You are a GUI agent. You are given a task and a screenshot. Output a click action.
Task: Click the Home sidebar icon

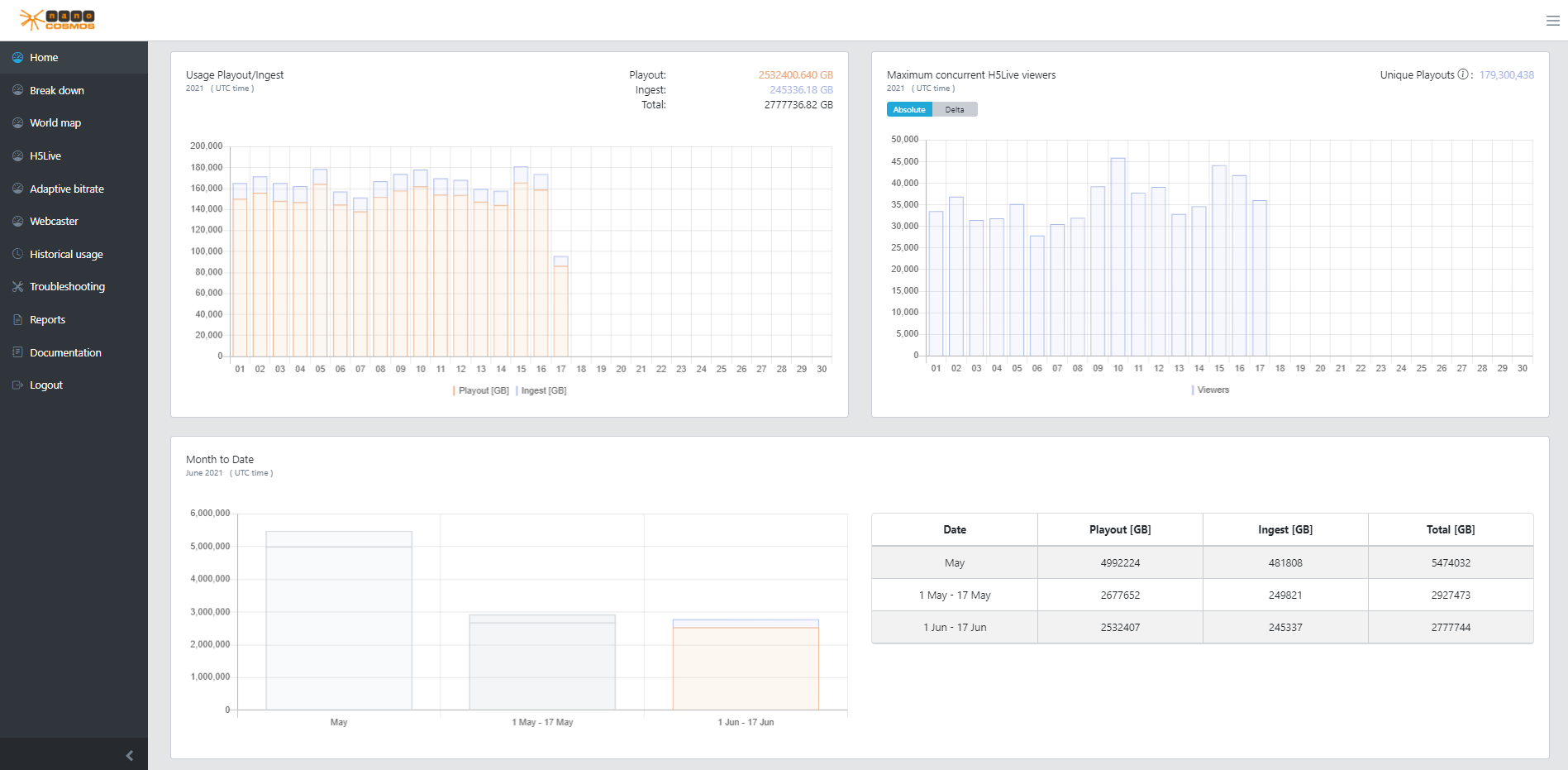[x=17, y=57]
